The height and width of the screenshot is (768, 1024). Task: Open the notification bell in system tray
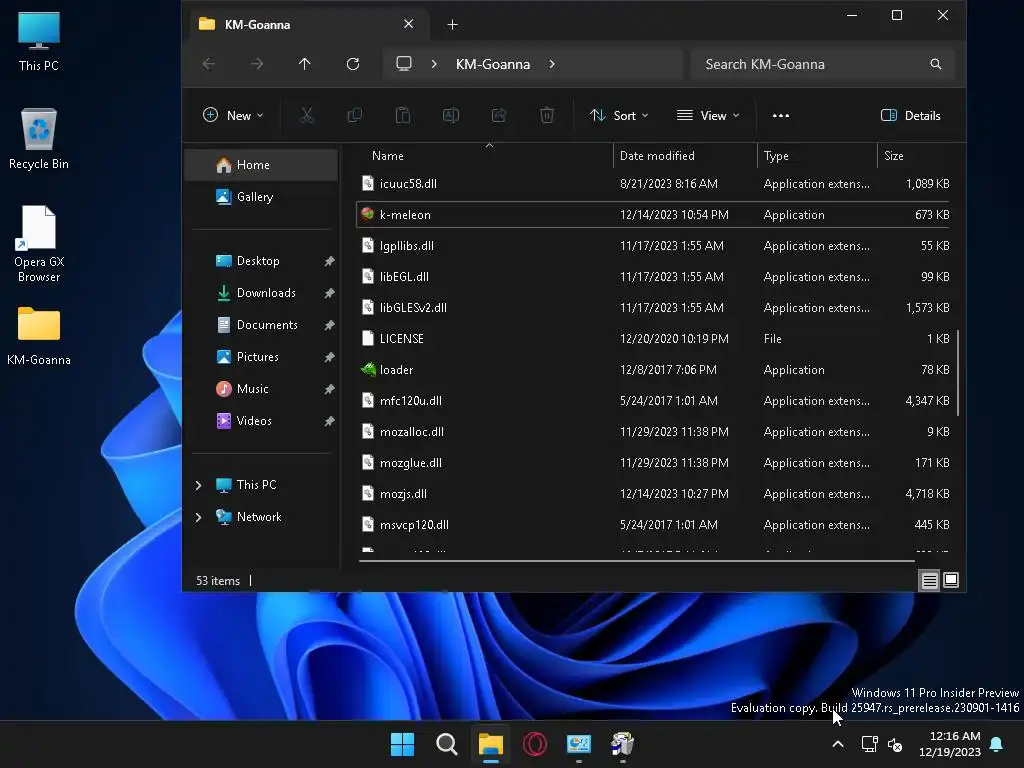coord(997,744)
